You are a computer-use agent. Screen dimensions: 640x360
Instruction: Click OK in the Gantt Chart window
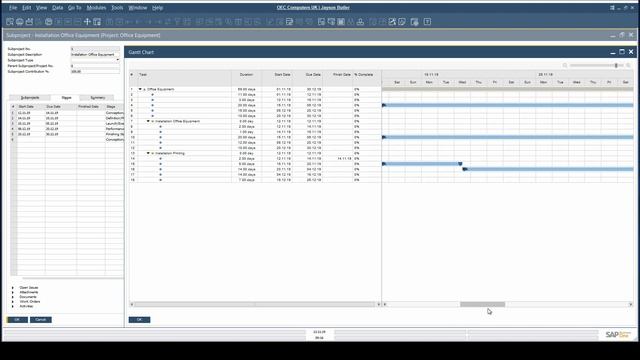pos(139,320)
